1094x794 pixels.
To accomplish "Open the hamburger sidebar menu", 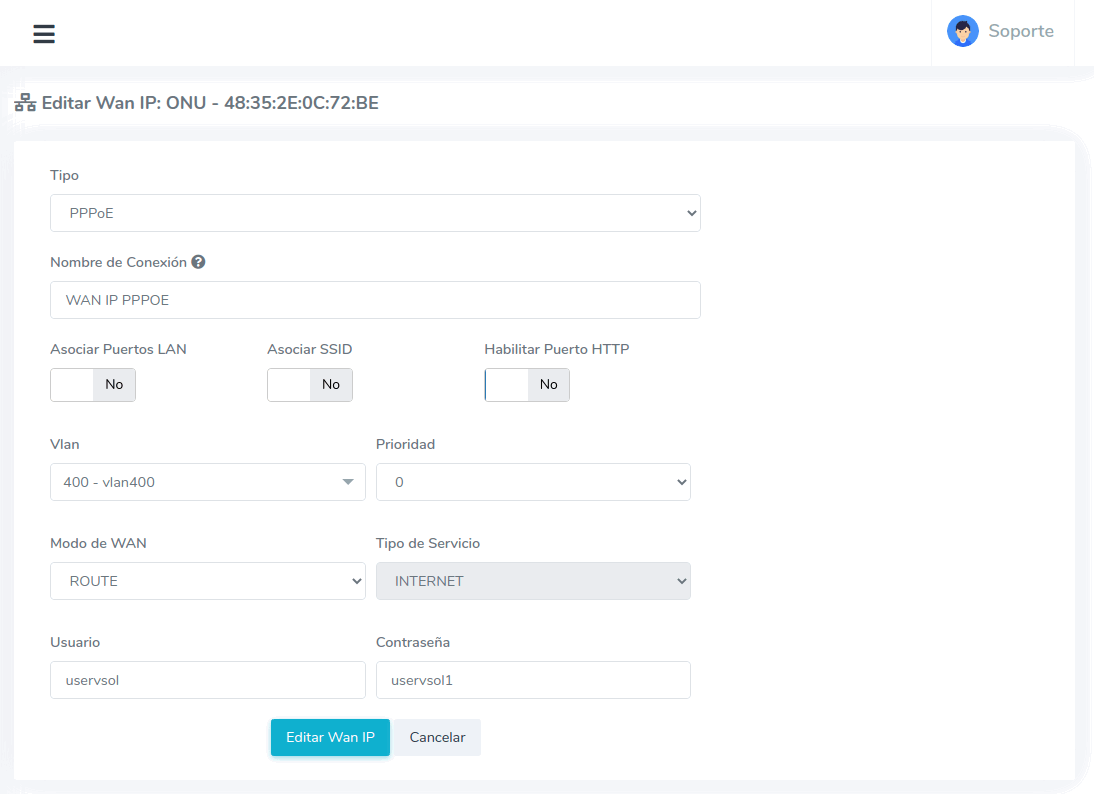I will pos(44,34).
